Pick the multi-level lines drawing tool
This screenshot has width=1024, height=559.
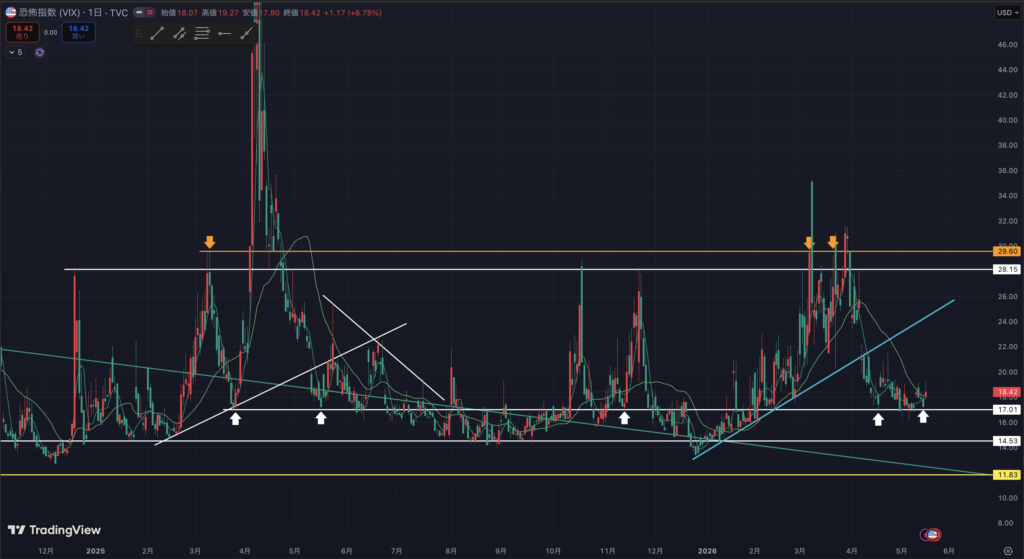tap(202, 33)
